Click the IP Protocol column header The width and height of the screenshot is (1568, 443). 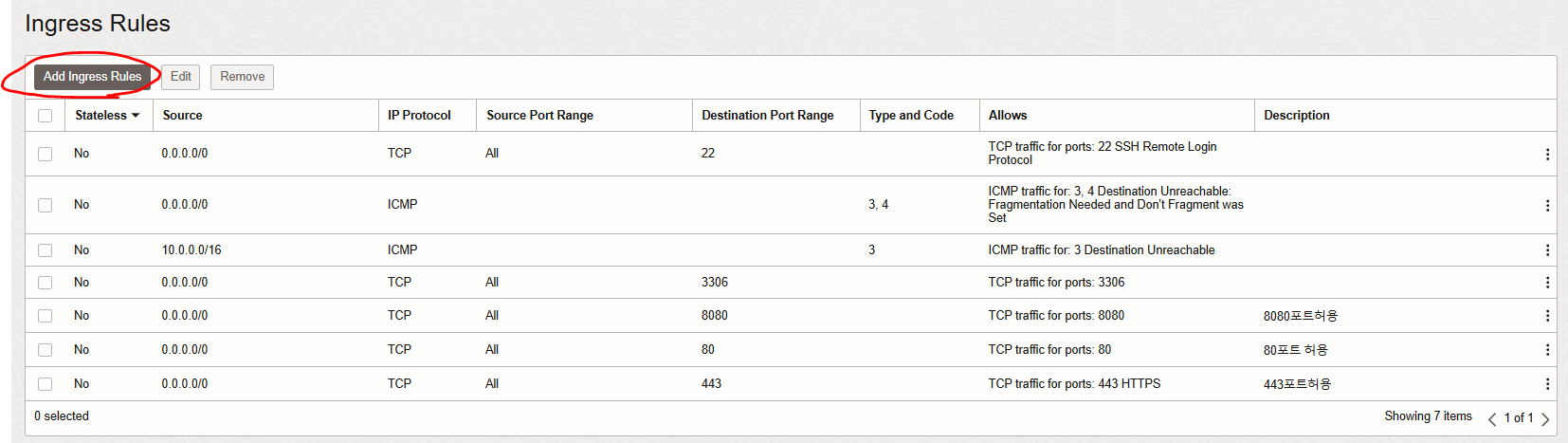pyautogui.click(x=419, y=116)
